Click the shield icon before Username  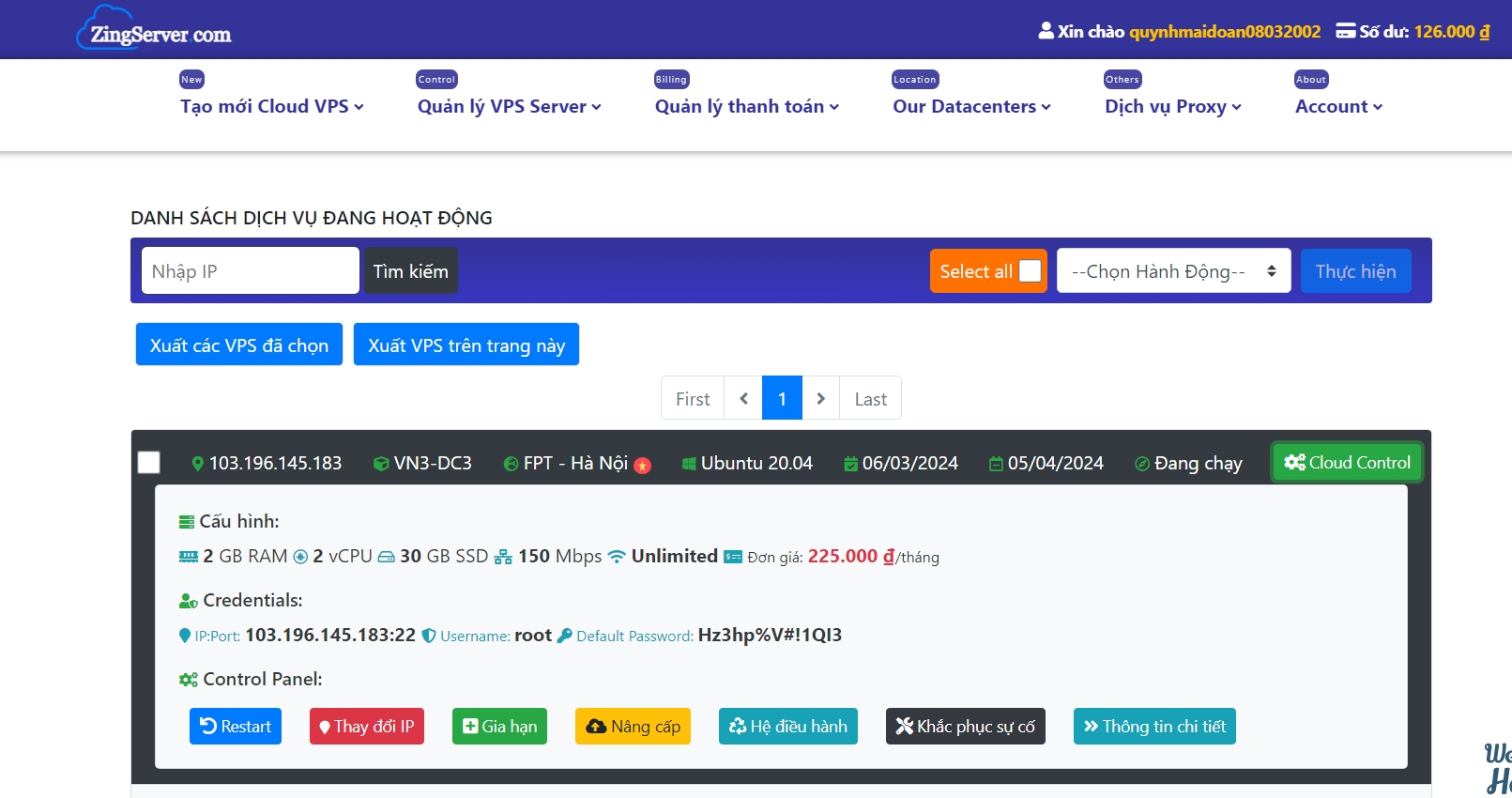429,636
